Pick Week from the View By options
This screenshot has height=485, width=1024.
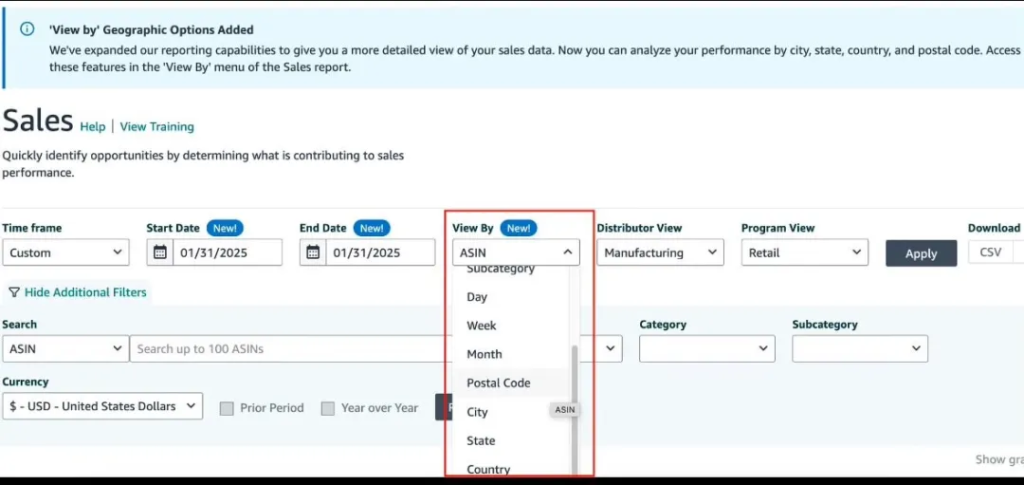[482, 326]
